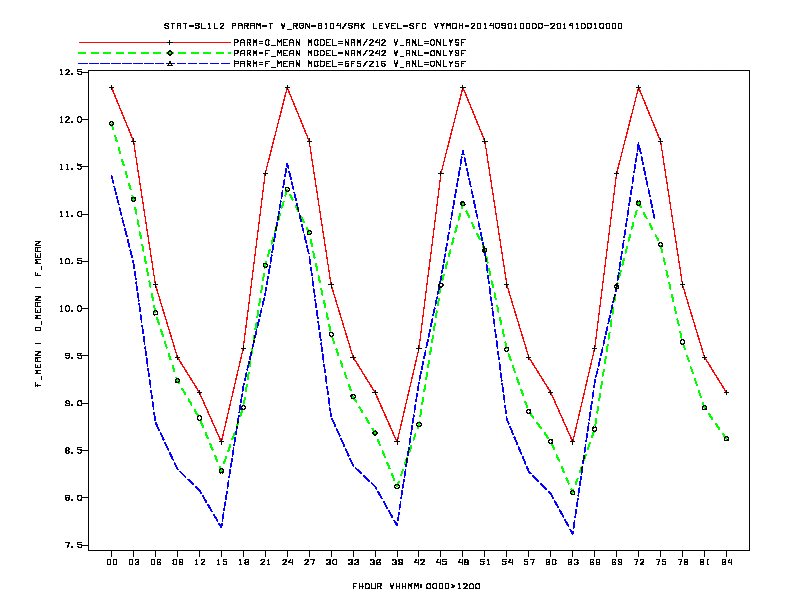The width and height of the screenshot is (792, 612).
Task: Click x-axis hour label 57
Action: 529,562
